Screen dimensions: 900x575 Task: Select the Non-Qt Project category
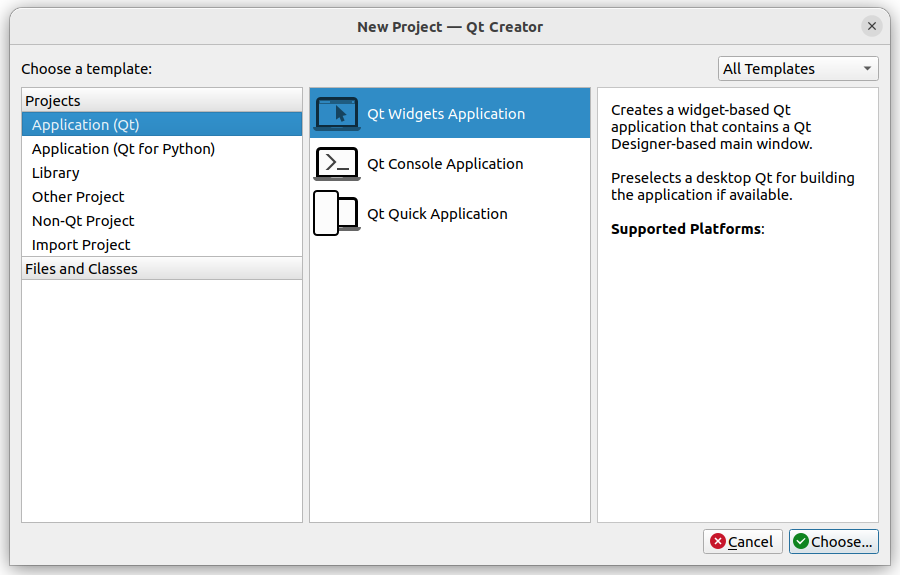(x=162, y=221)
